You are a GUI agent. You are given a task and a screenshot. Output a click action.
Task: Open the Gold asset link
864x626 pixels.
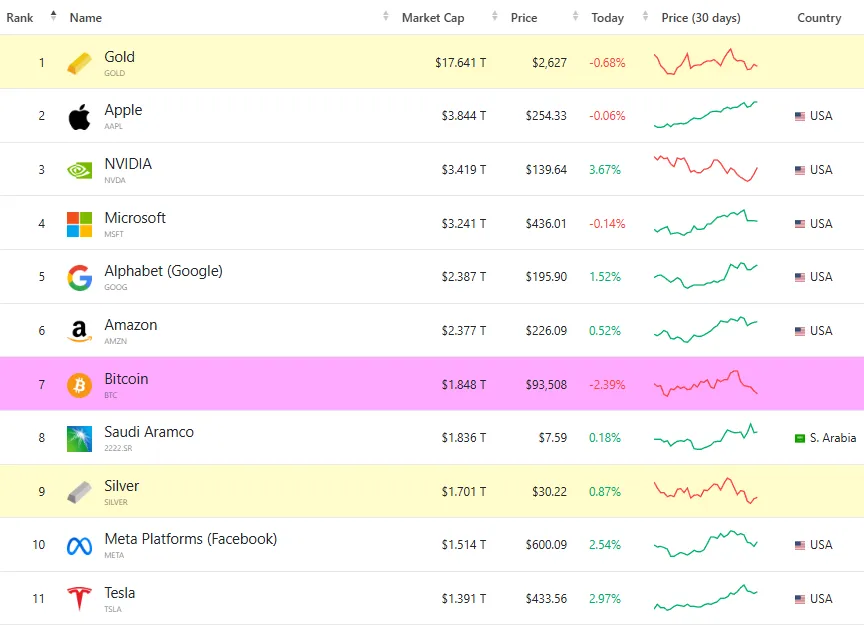coord(120,57)
